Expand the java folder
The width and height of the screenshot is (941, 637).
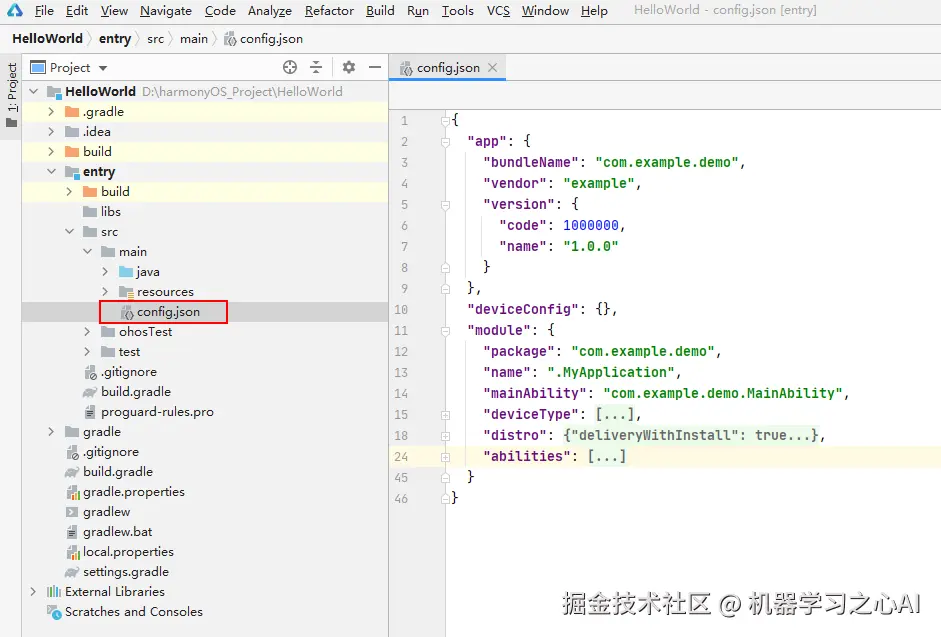point(105,271)
